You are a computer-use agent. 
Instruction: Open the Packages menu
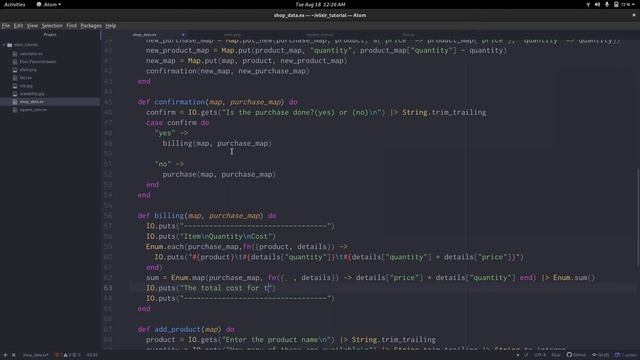tap(91, 26)
